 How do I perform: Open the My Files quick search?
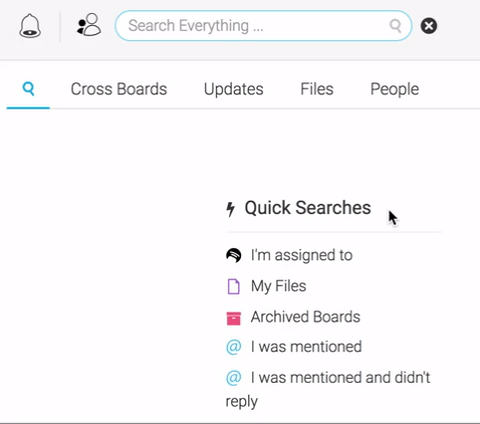click(x=279, y=286)
